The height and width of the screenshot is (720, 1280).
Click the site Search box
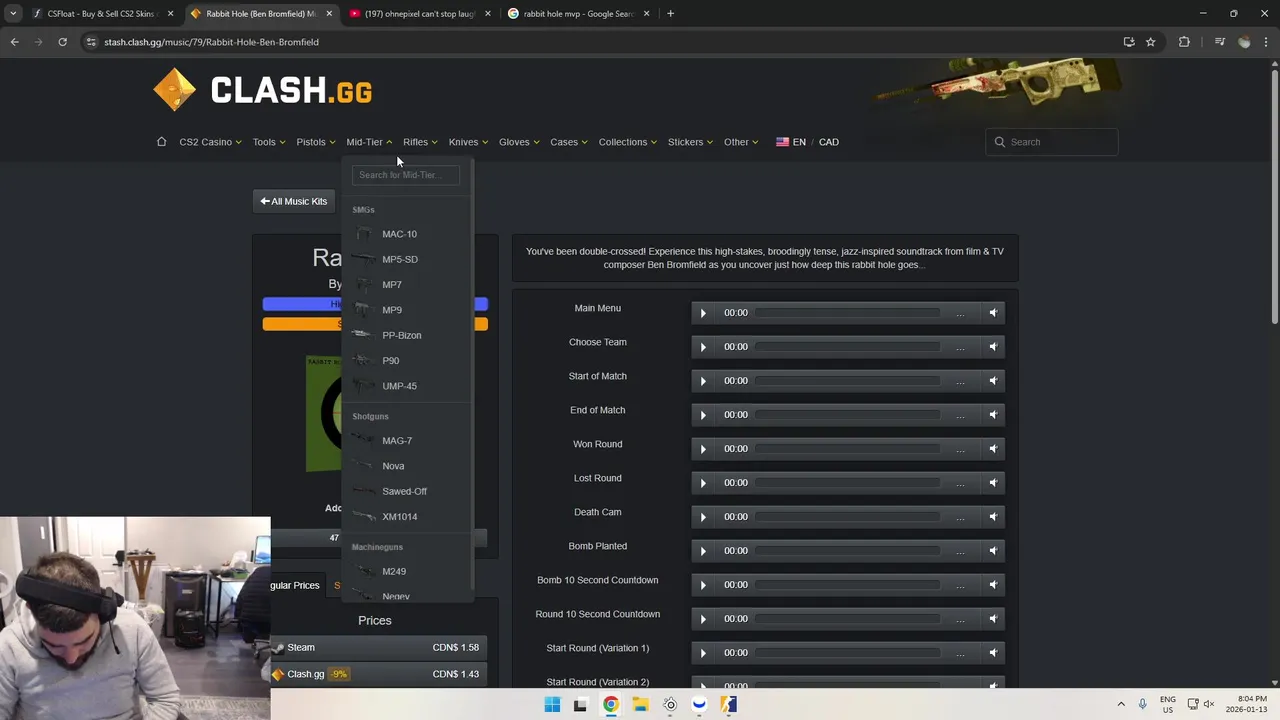1051,142
